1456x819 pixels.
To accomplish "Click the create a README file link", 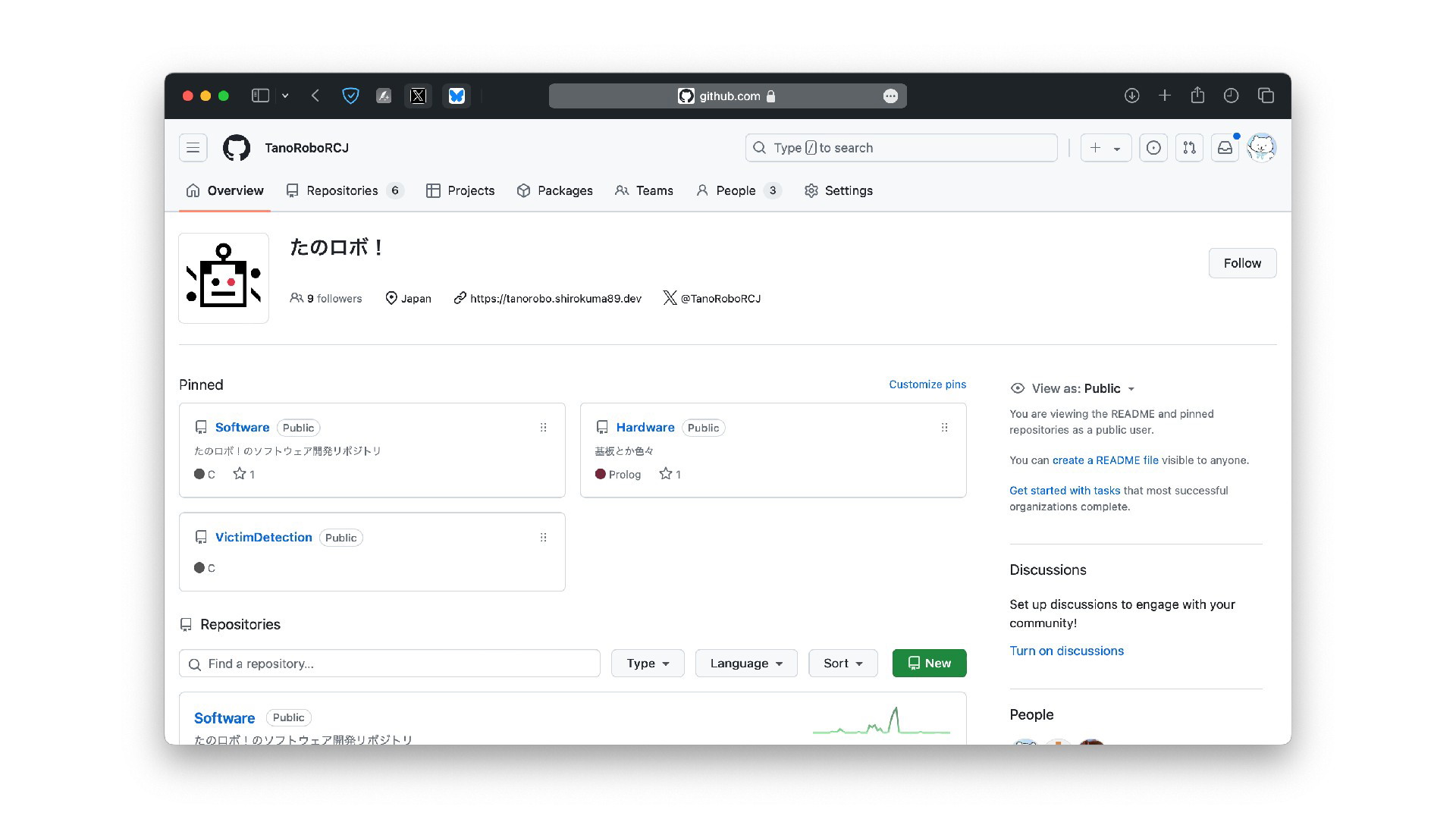I will pyautogui.click(x=1105, y=460).
